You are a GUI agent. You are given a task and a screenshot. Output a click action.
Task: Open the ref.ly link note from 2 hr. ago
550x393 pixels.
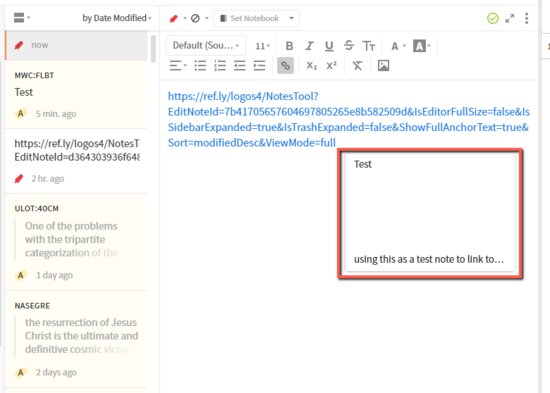pos(76,161)
